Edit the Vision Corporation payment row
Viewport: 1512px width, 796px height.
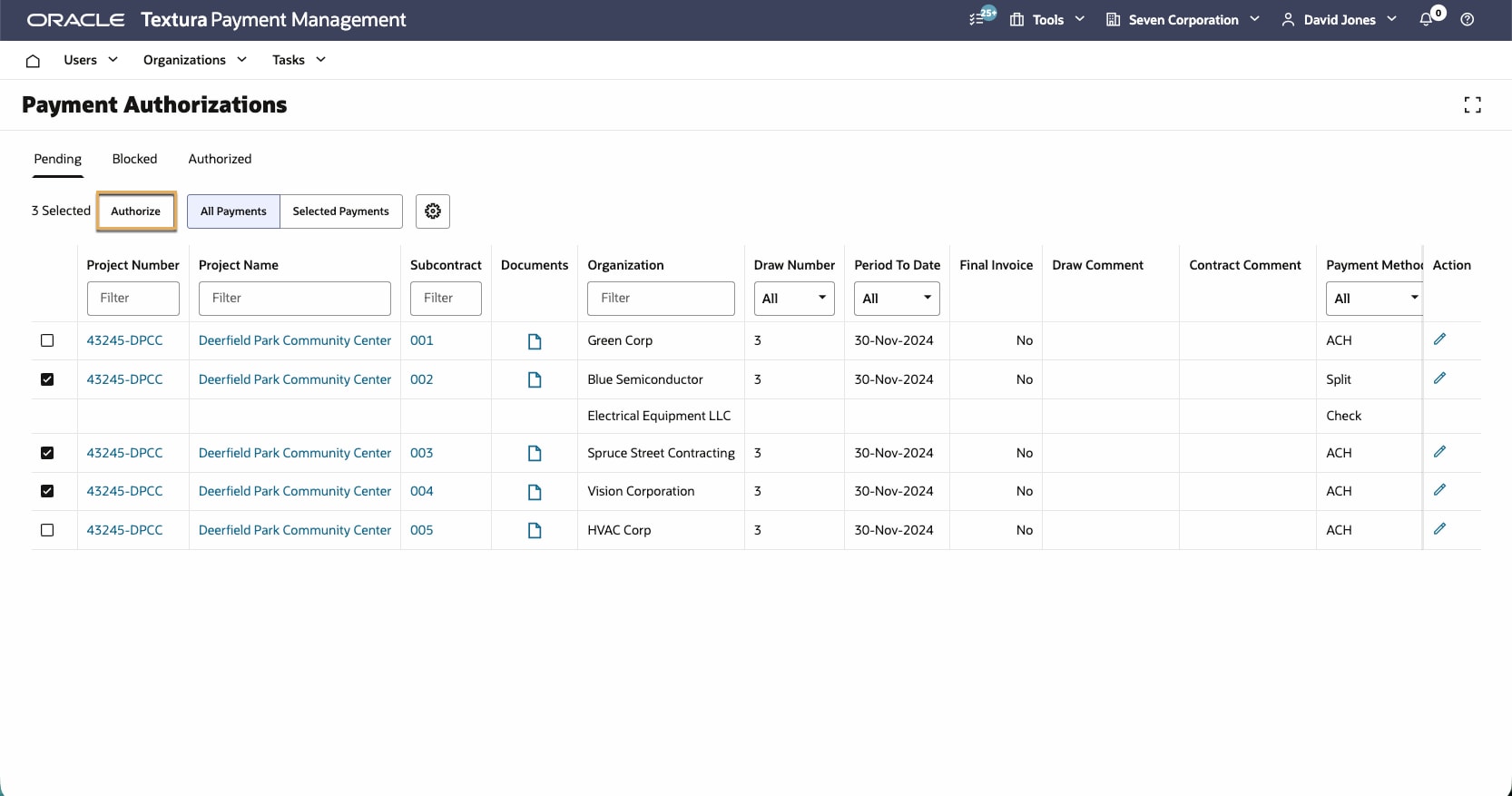point(1439,490)
